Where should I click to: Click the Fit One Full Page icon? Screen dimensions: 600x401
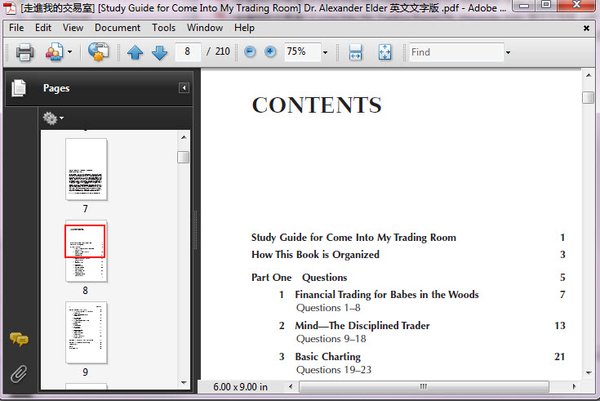385,52
